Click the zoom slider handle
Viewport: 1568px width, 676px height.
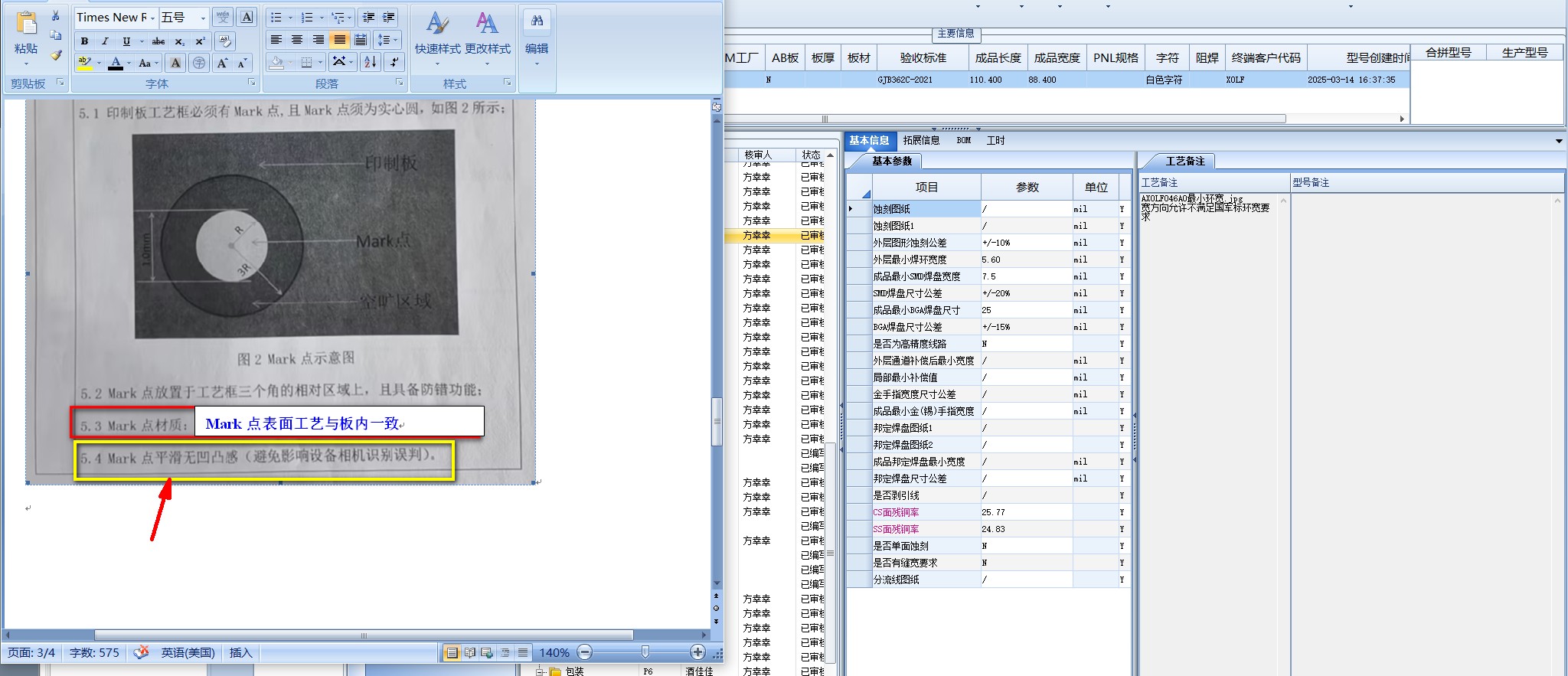(645, 652)
